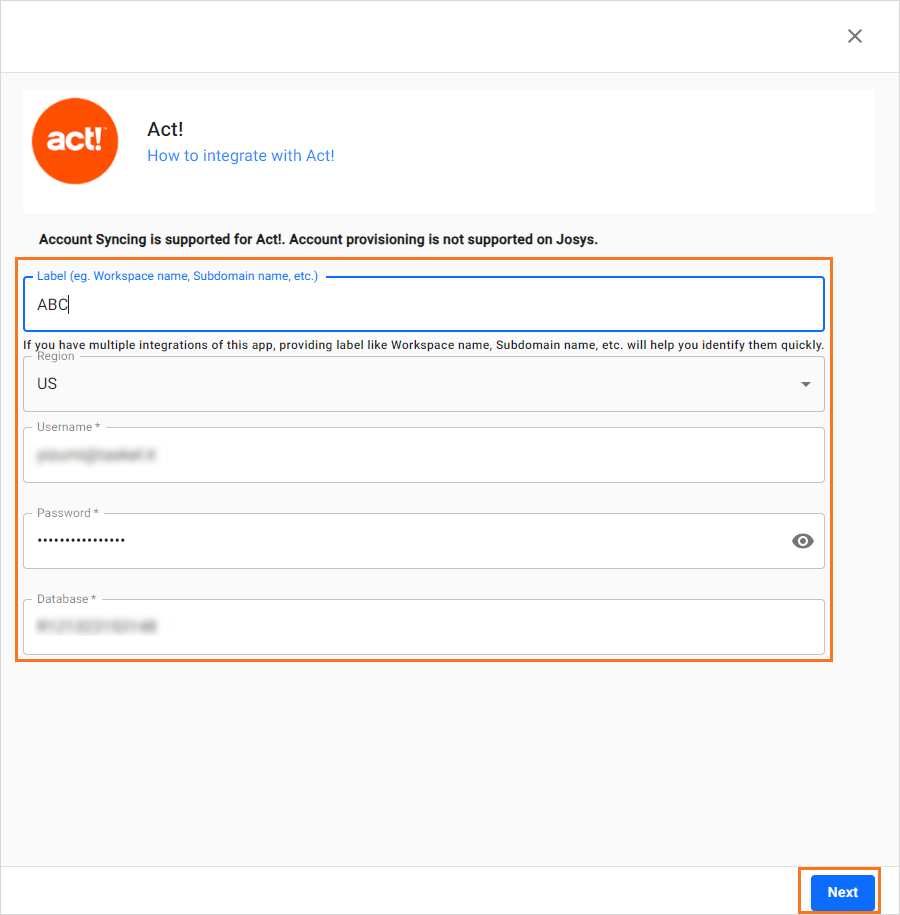Expand the Region dropdown arrow
Image resolution: width=900 pixels, height=915 pixels.
805,384
